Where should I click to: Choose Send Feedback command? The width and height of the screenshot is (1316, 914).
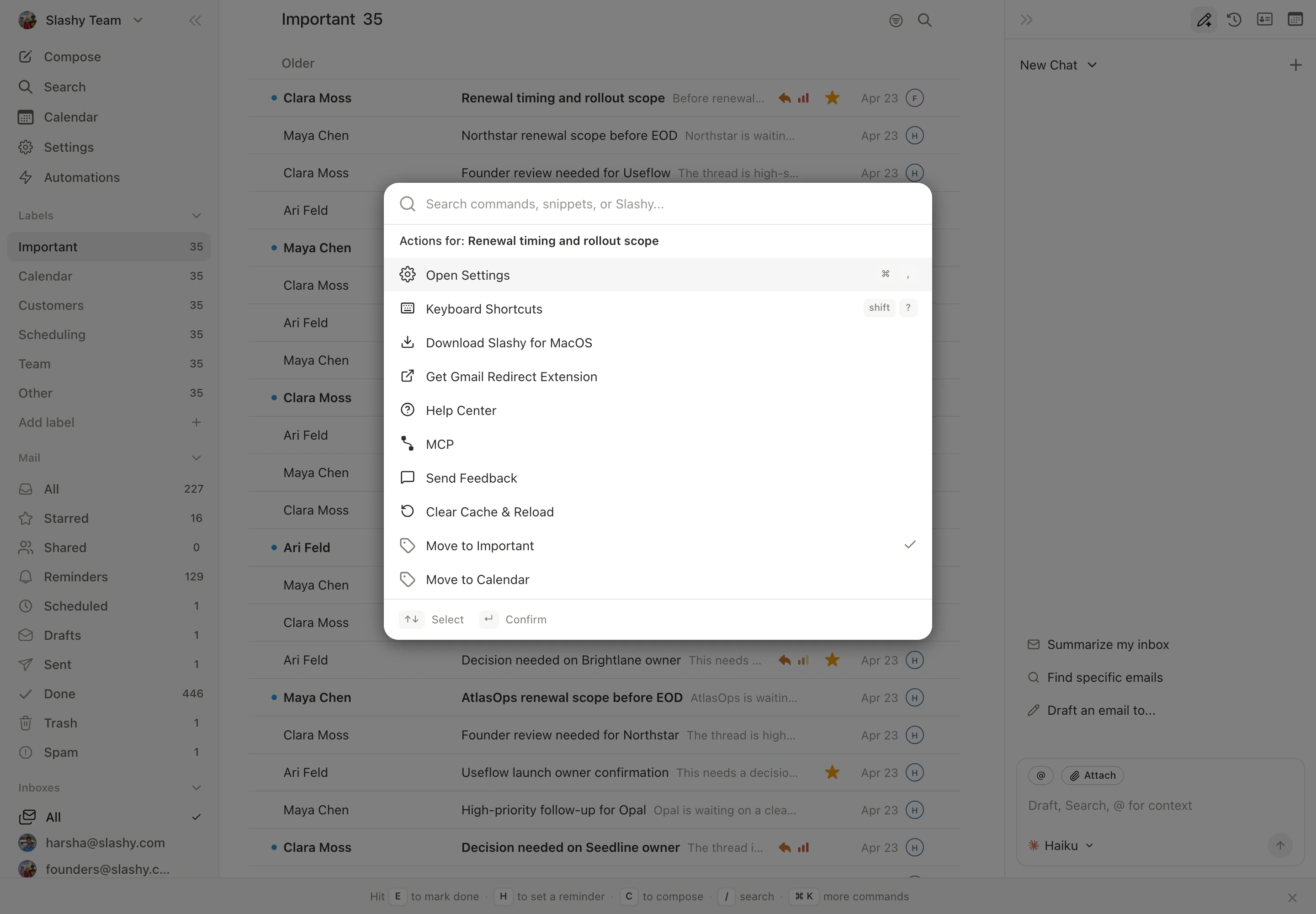click(x=658, y=478)
